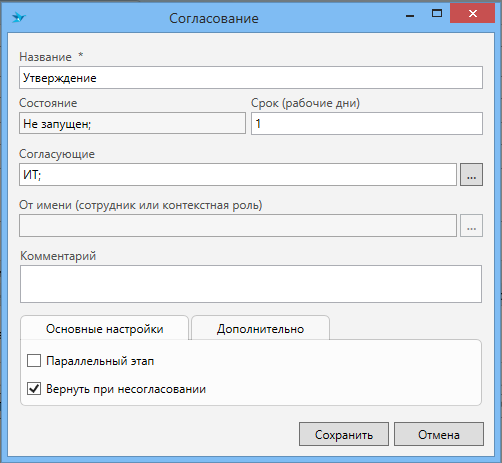The width and height of the screenshot is (502, 463).
Task: Maximize the Согласование dialog window
Action: 437,13
